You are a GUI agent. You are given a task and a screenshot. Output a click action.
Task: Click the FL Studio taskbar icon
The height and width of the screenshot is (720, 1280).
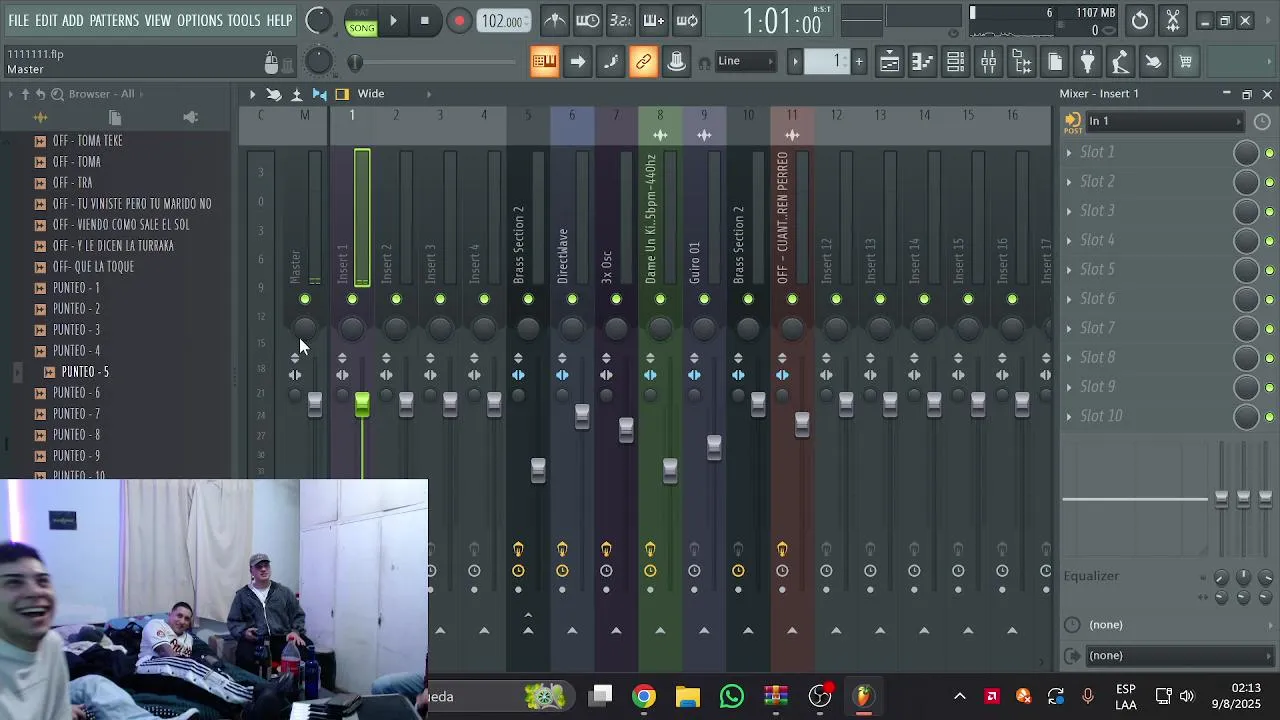click(x=864, y=696)
